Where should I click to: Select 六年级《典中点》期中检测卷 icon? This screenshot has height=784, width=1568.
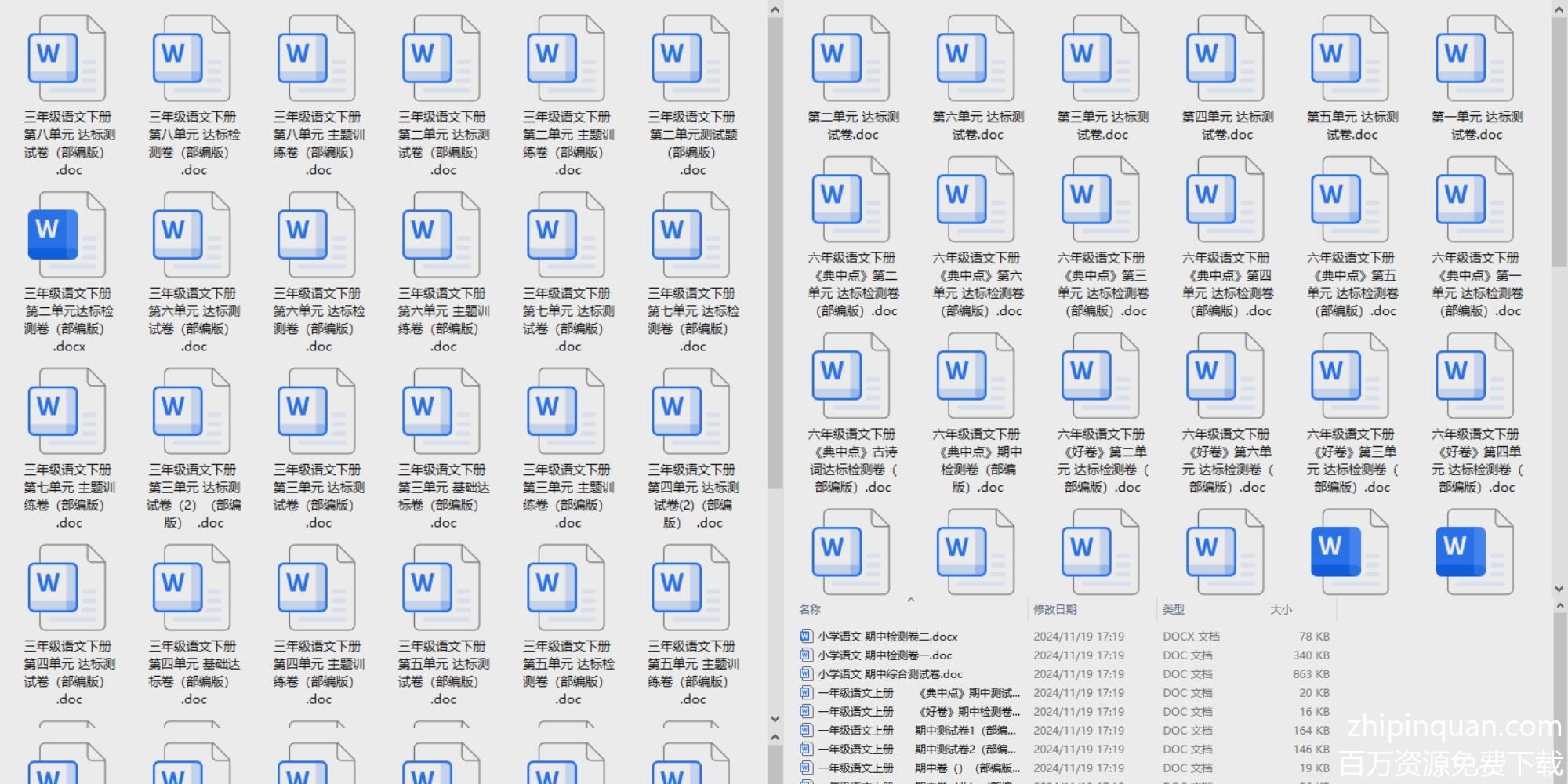[x=976, y=376]
